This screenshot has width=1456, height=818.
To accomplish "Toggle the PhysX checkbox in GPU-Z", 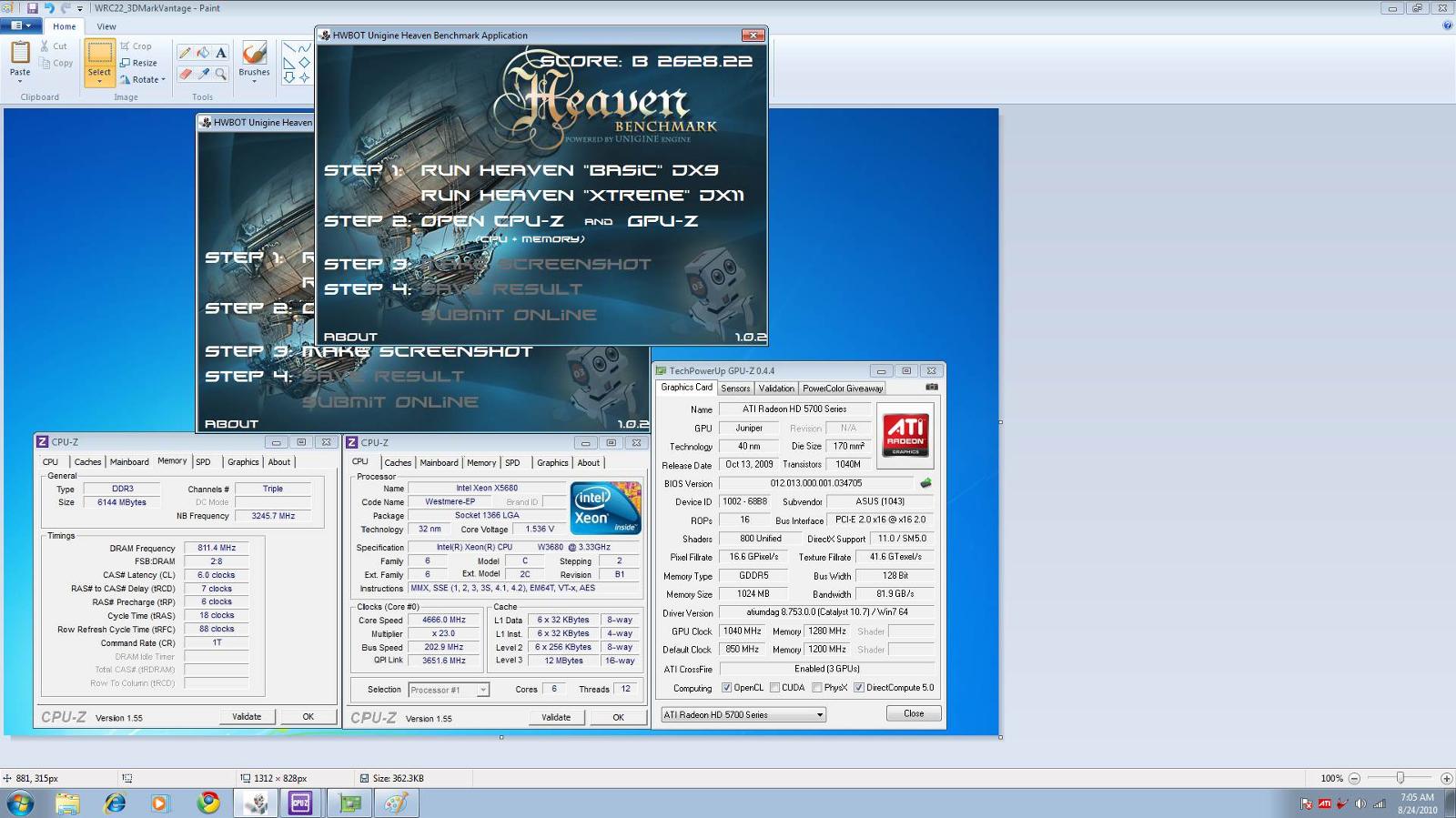I will 817,688.
